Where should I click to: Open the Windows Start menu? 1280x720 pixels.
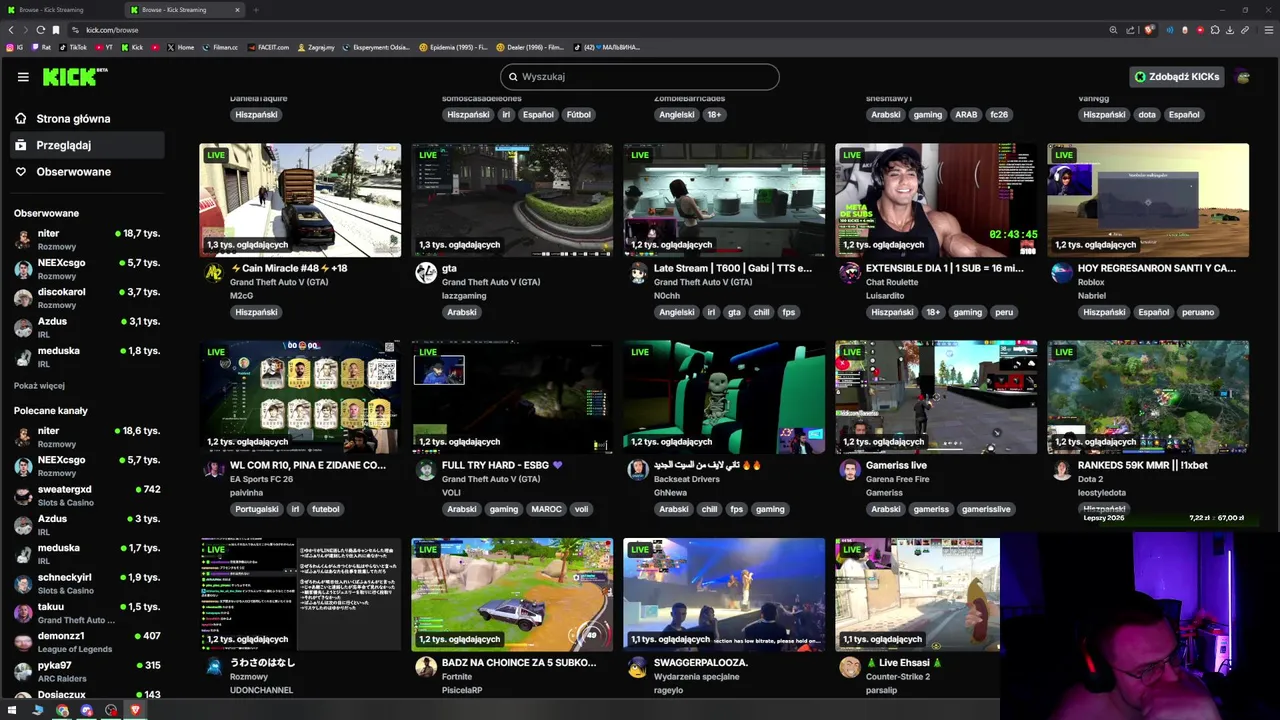point(13,710)
